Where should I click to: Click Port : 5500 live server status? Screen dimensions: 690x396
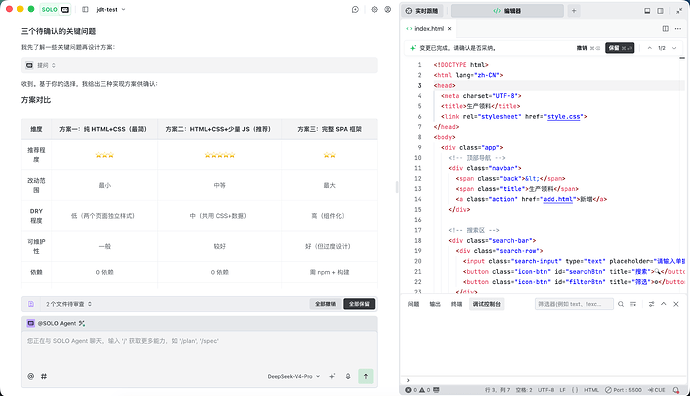click(x=623, y=390)
